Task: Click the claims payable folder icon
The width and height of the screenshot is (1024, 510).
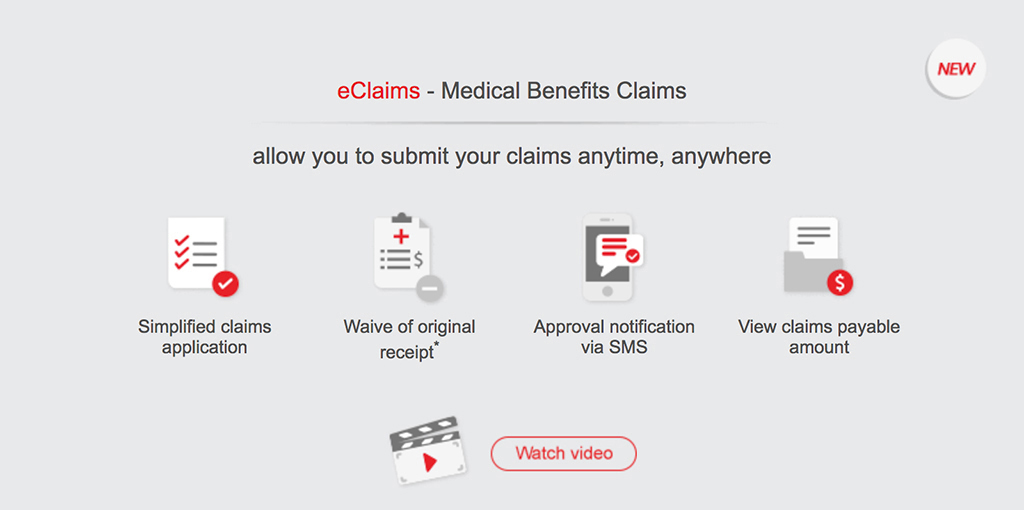Action: tap(812, 256)
